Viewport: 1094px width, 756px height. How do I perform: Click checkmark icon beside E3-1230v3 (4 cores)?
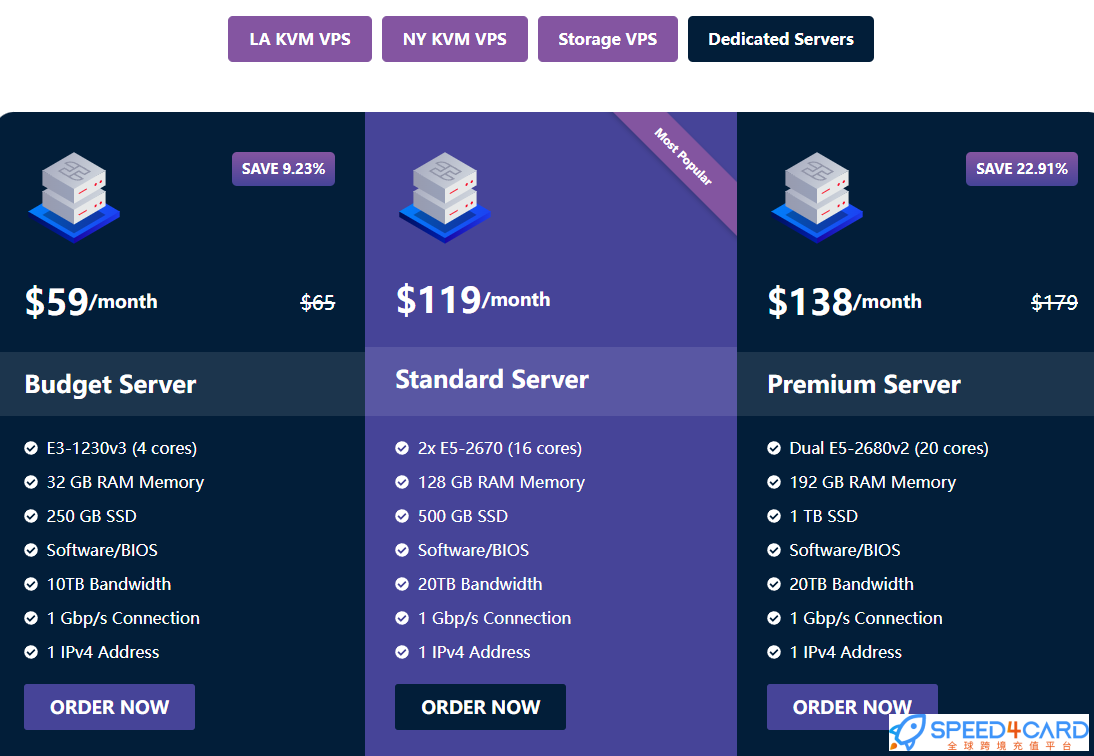pyautogui.click(x=31, y=448)
